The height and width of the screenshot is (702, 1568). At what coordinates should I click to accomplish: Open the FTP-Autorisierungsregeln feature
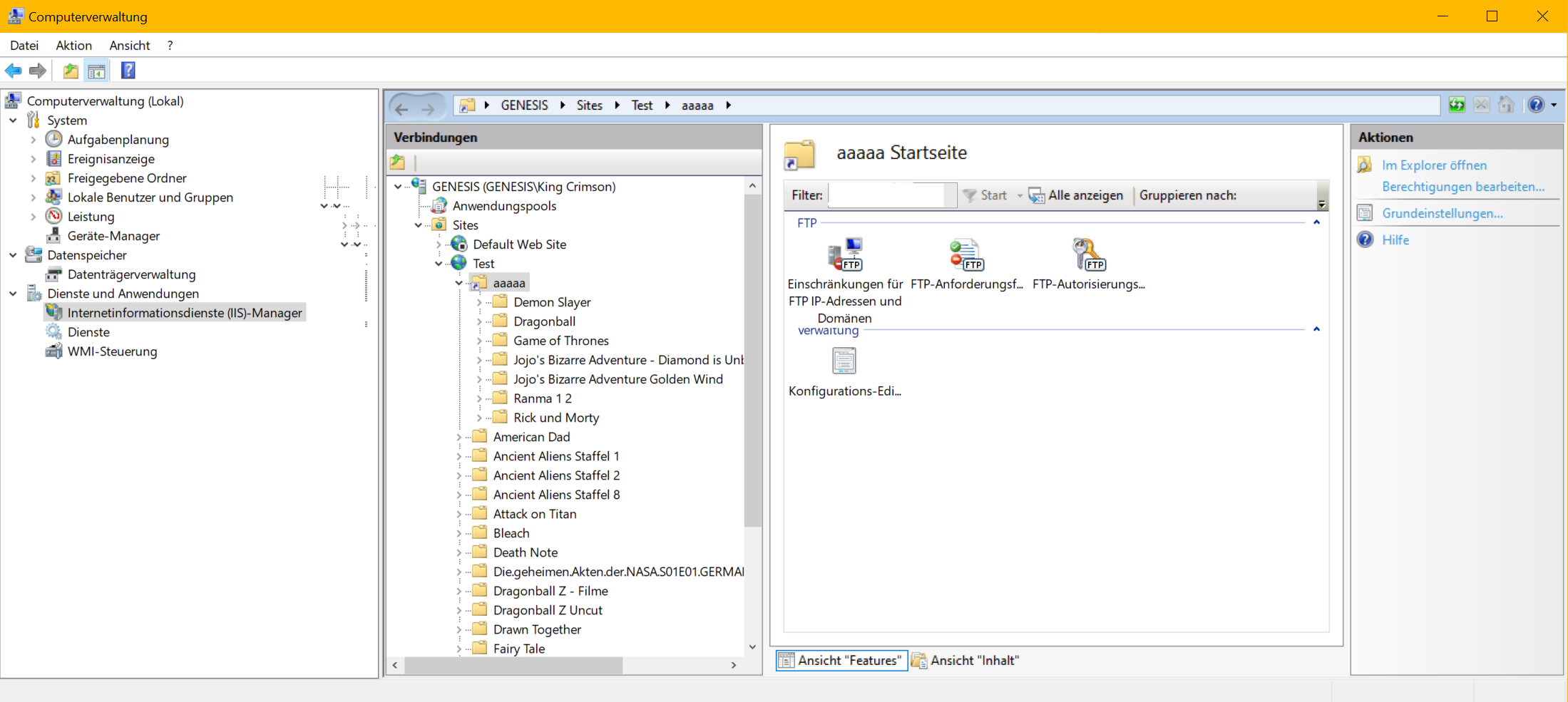click(x=1089, y=265)
